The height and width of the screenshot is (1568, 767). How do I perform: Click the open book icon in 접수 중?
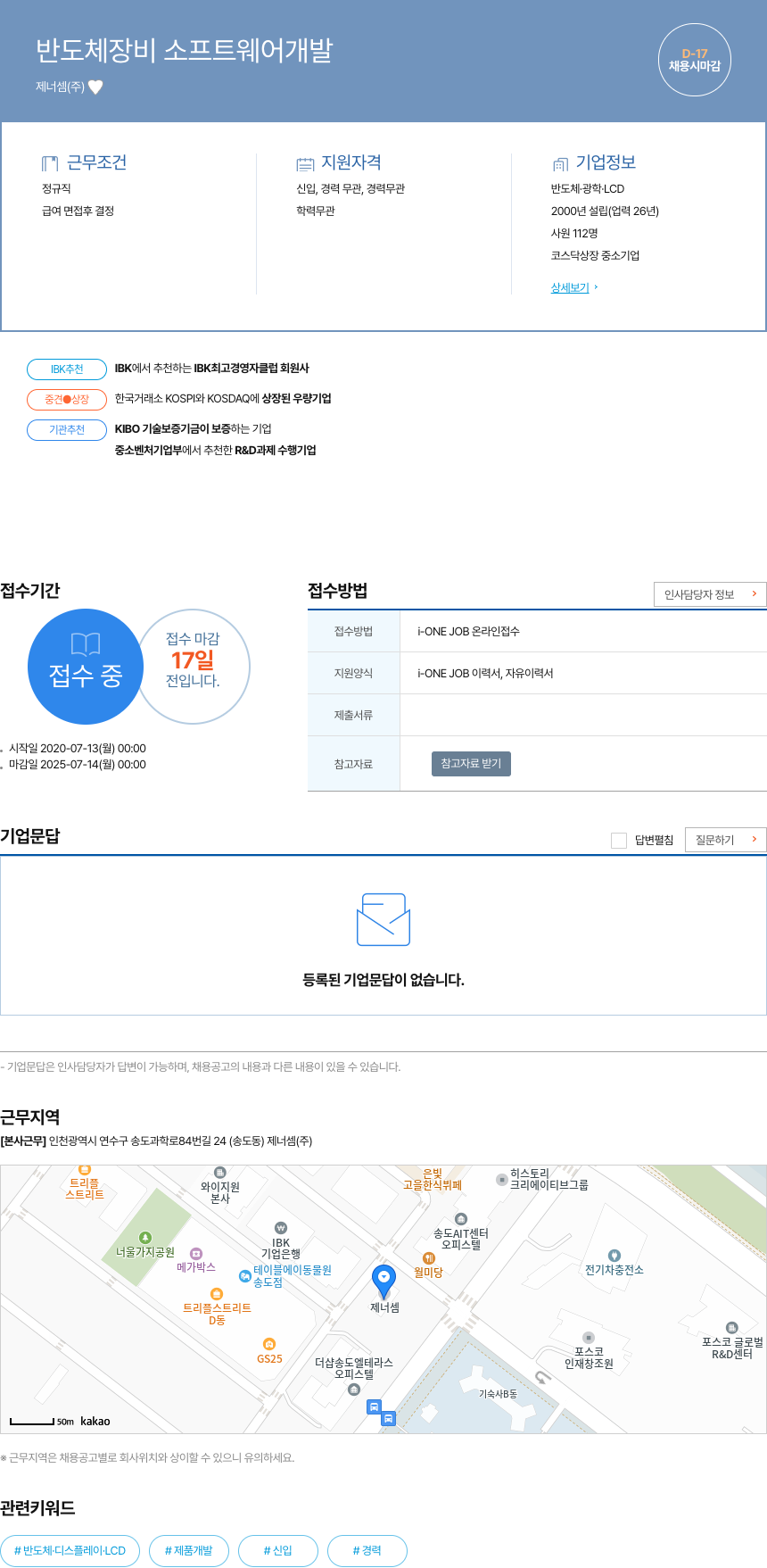86,643
